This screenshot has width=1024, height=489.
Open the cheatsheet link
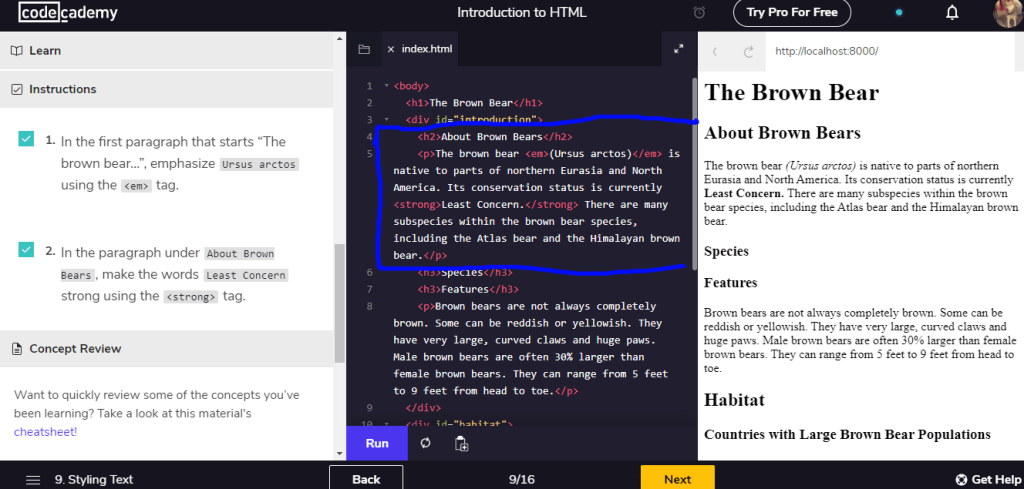(45, 431)
